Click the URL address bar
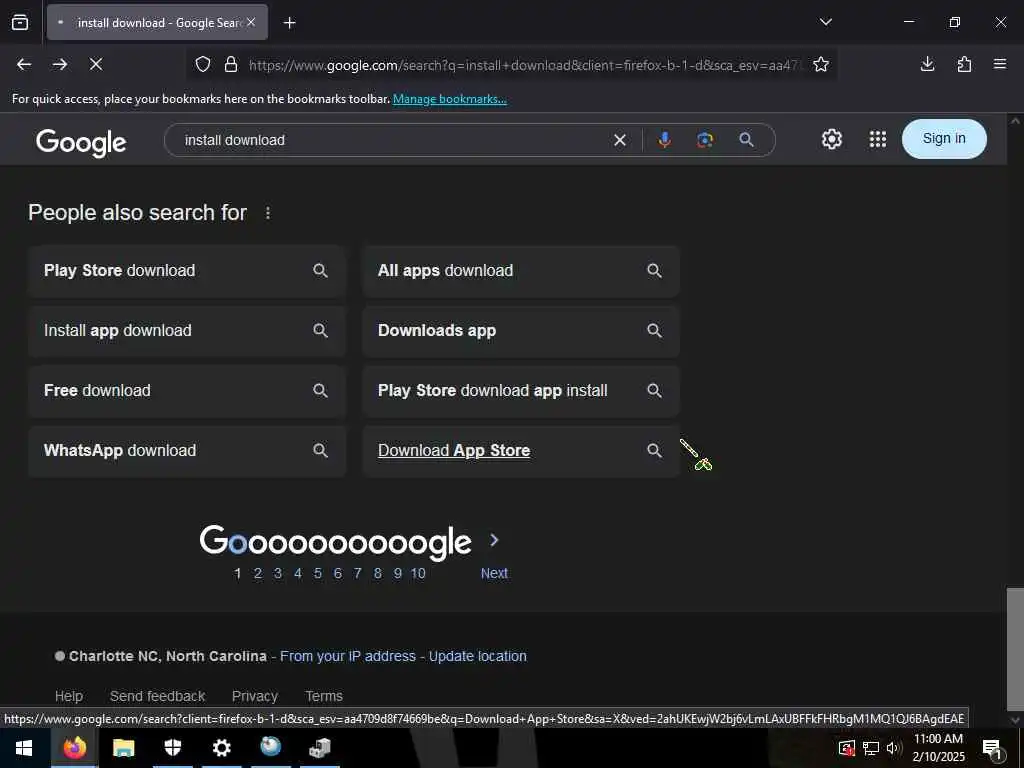Screen dimensions: 1024x768 point(522,65)
